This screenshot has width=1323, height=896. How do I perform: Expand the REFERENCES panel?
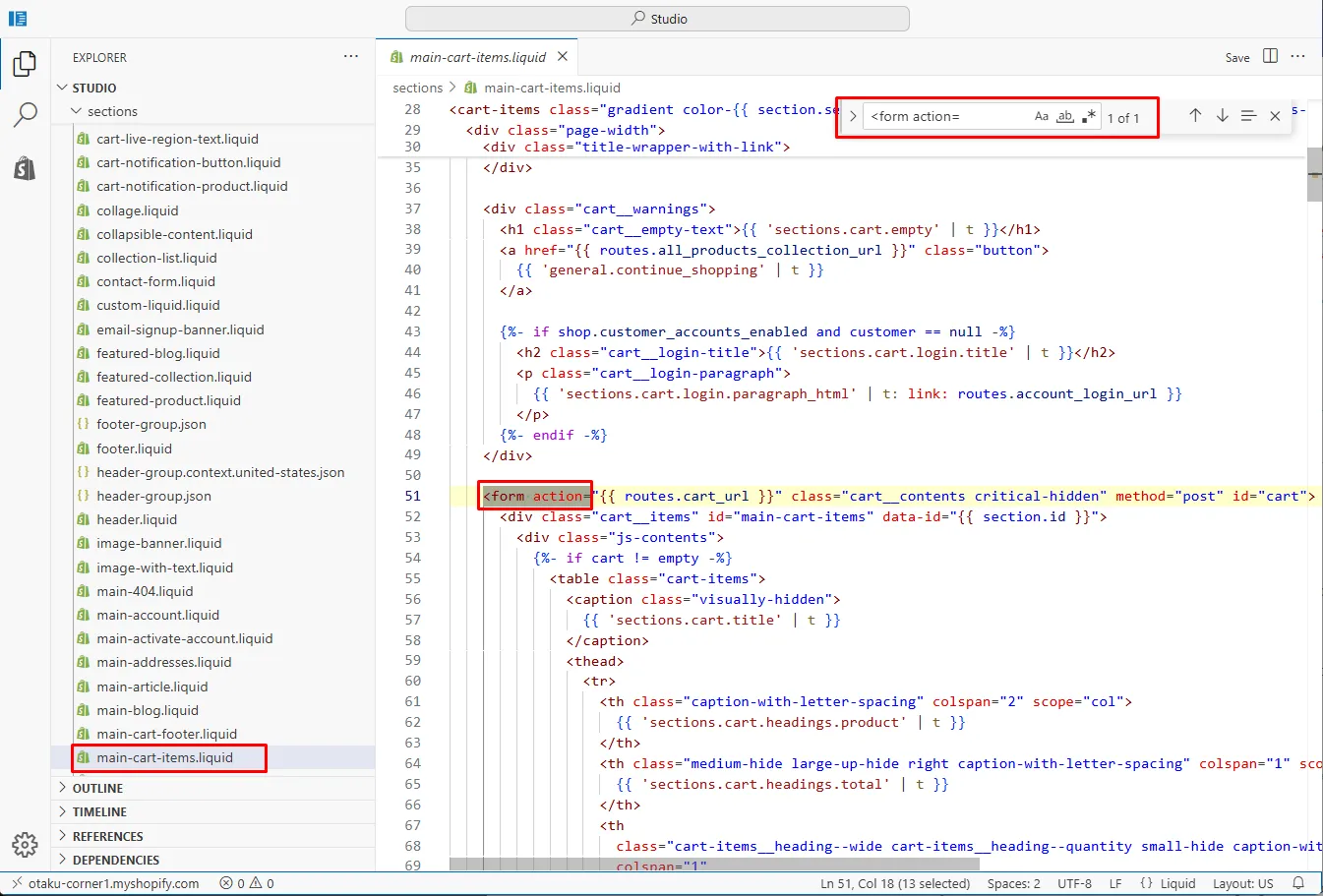[212, 836]
